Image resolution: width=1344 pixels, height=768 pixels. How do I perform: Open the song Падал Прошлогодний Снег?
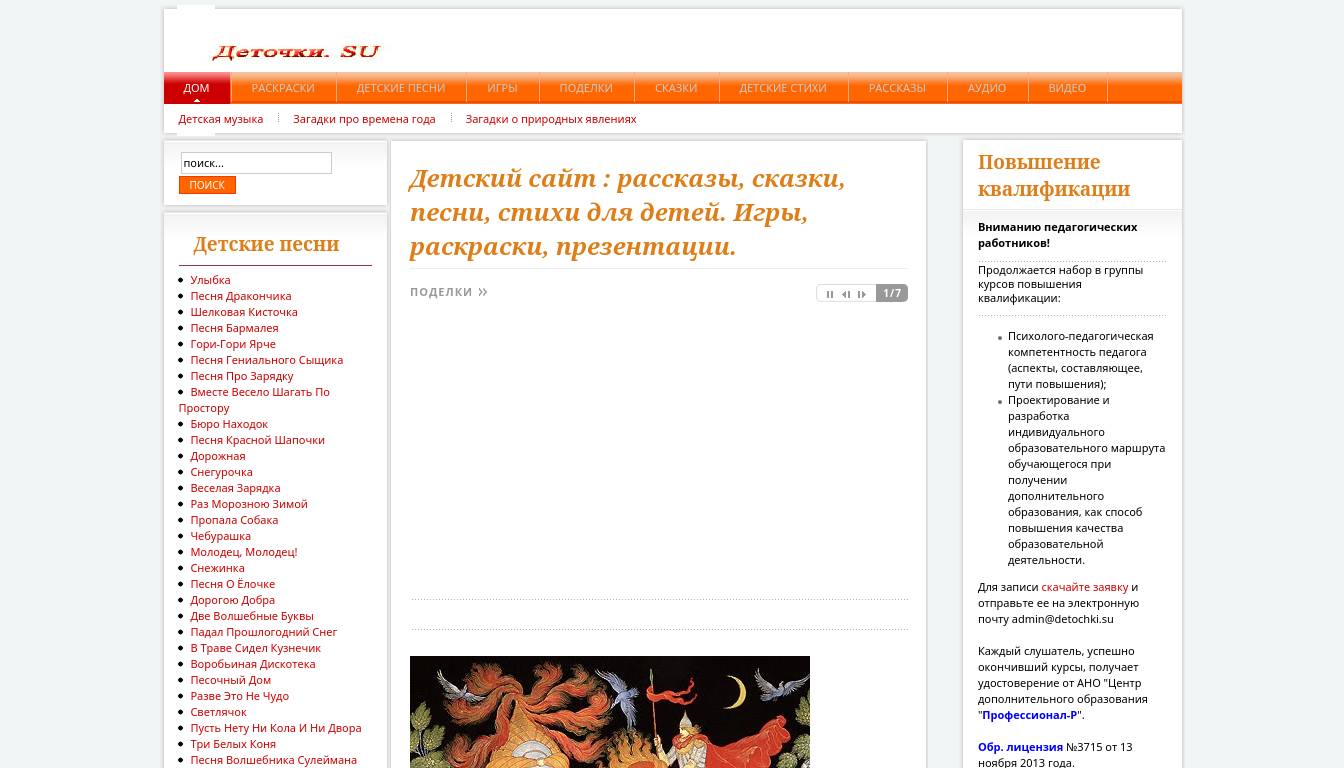pyautogui.click(x=264, y=632)
